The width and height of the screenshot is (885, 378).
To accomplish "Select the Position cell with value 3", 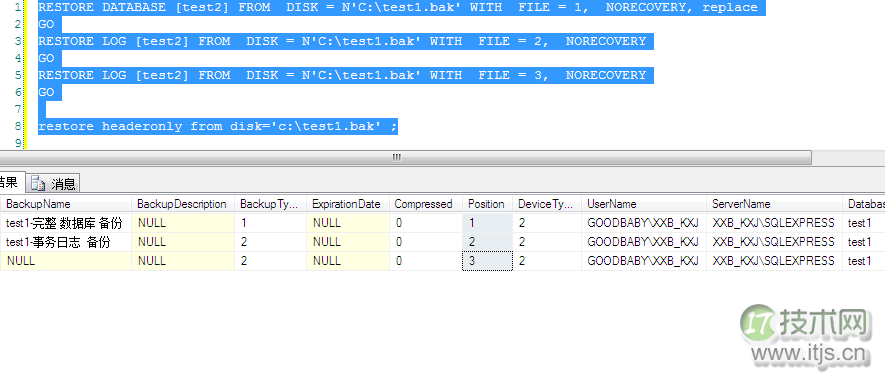I will pos(487,261).
